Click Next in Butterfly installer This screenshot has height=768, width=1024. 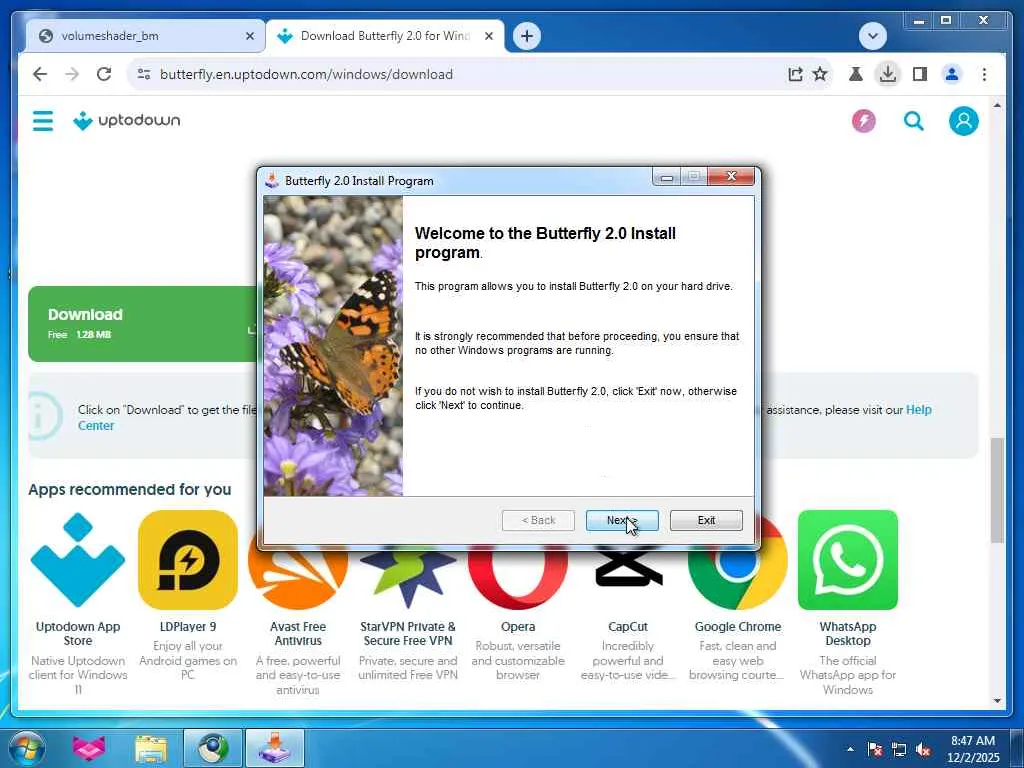[622, 520]
